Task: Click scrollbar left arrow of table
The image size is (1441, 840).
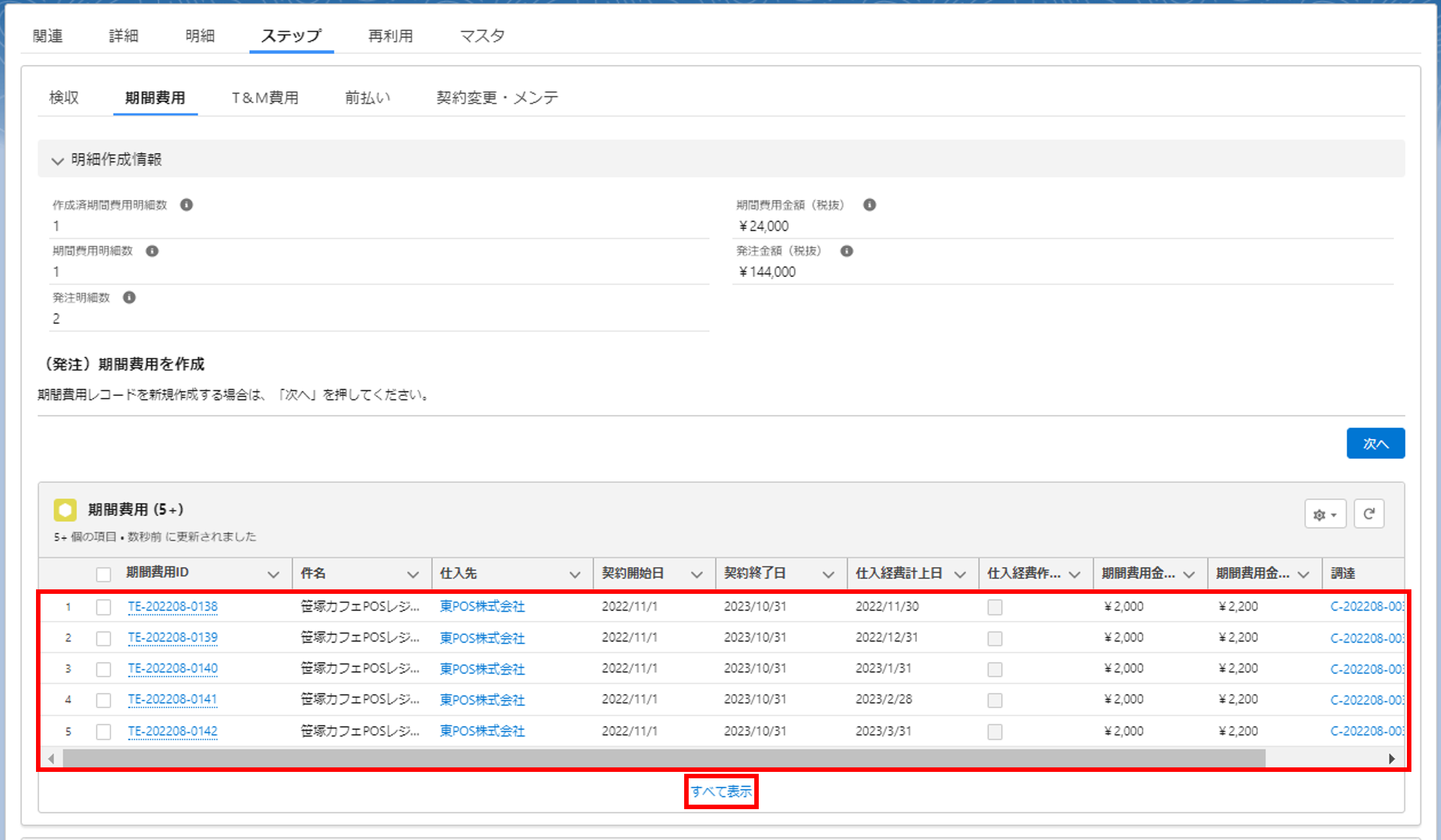Action: point(51,759)
